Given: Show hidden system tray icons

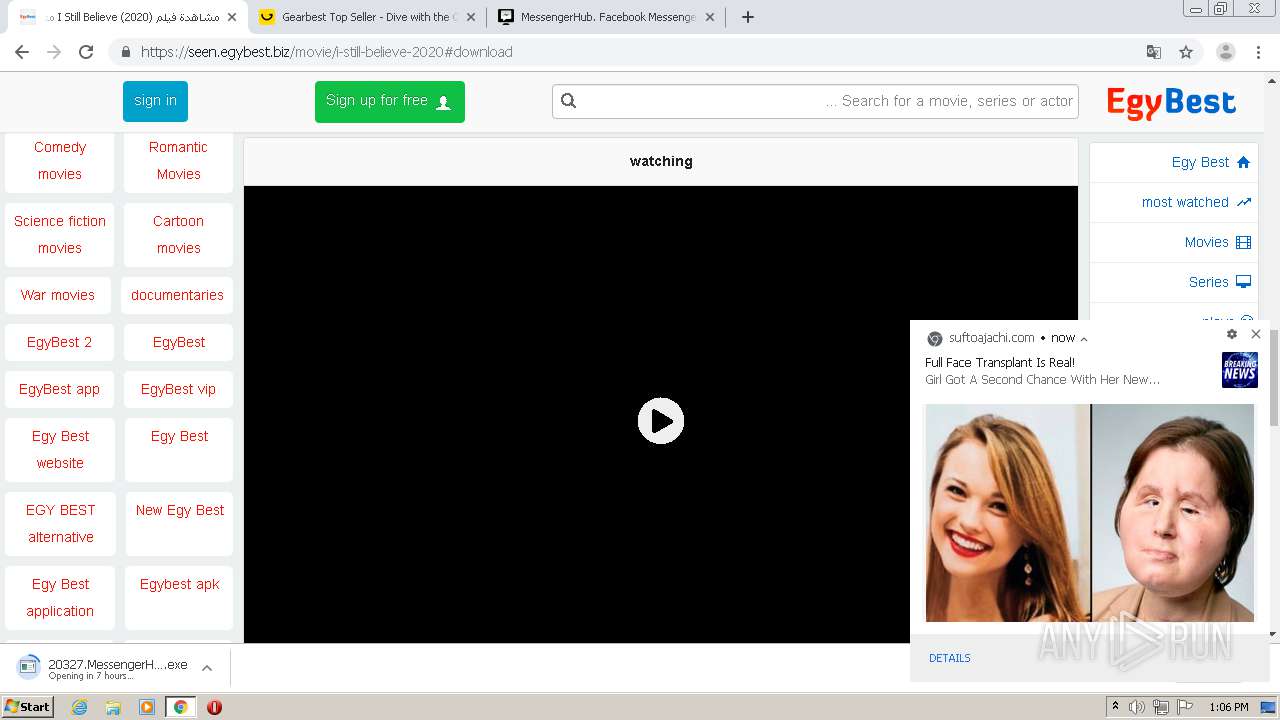Looking at the screenshot, I should point(1115,707).
